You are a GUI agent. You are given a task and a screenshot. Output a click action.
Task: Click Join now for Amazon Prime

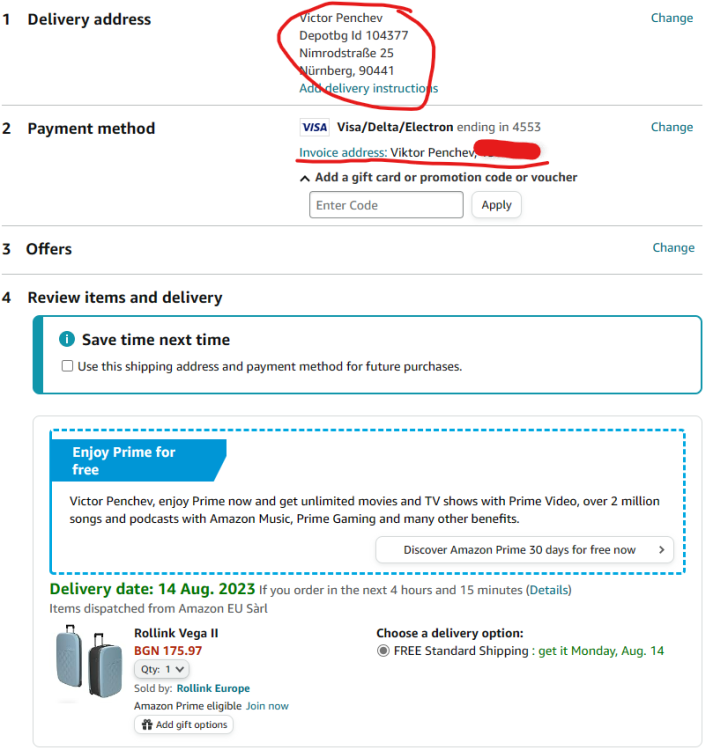click(x=267, y=706)
